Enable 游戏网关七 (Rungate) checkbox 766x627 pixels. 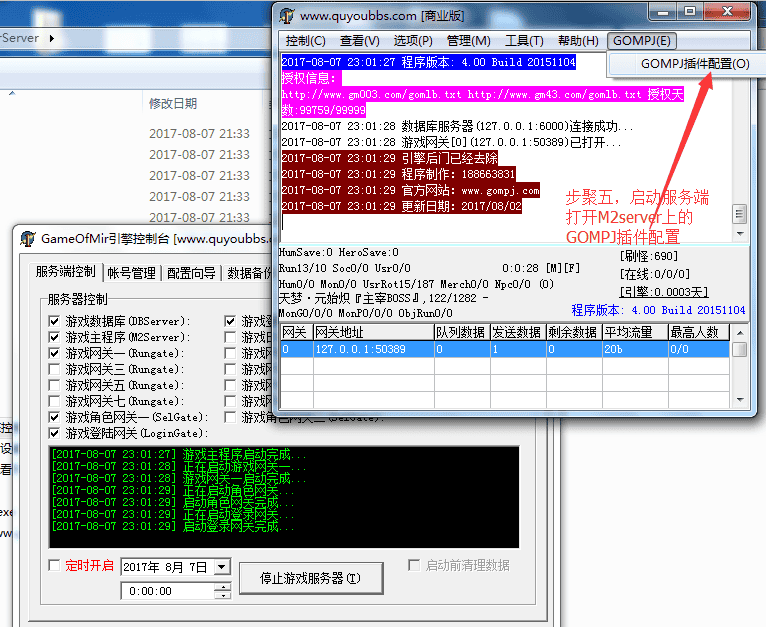54,402
